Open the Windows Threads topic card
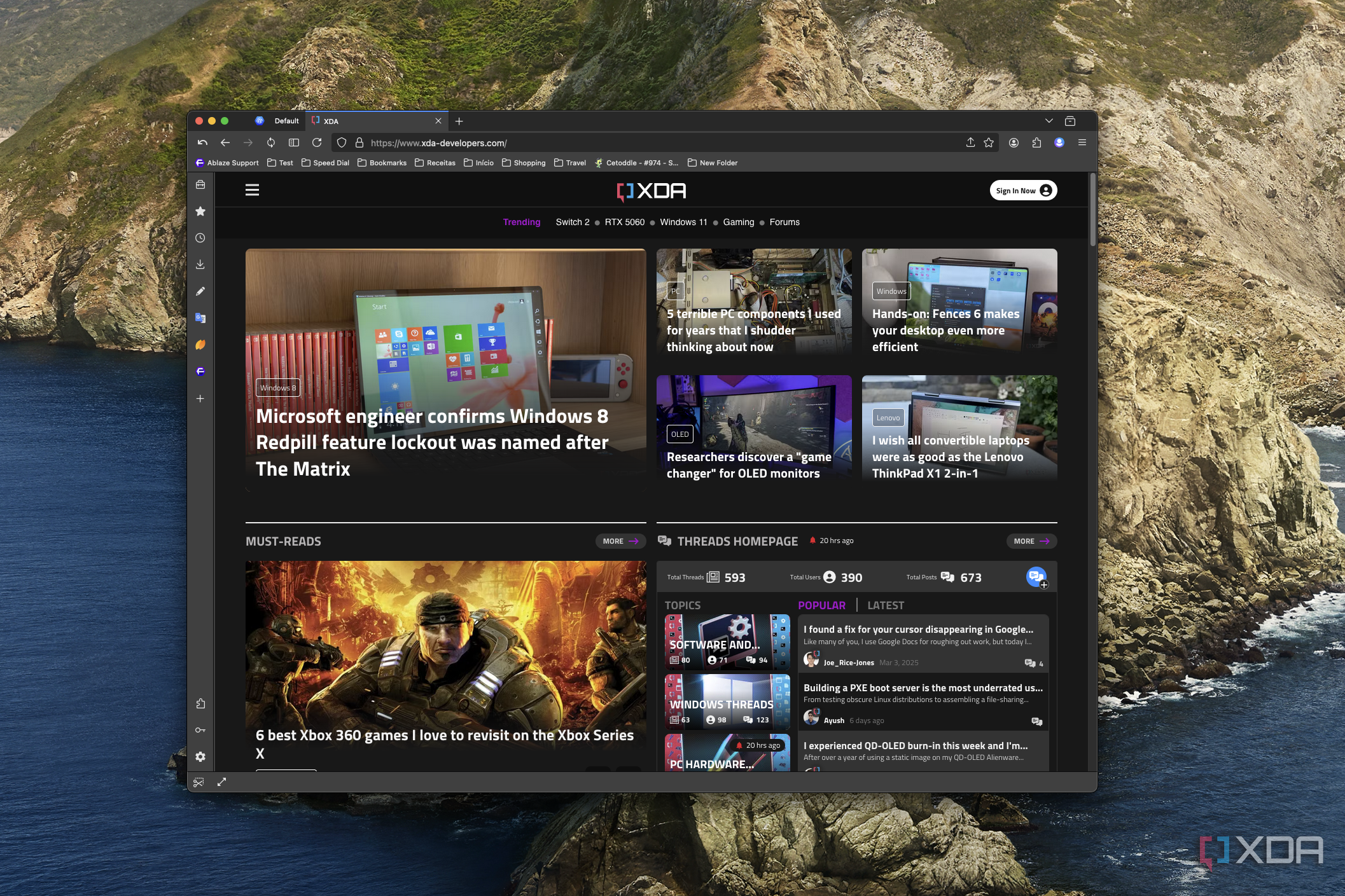 pyautogui.click(x=727, y=701)
